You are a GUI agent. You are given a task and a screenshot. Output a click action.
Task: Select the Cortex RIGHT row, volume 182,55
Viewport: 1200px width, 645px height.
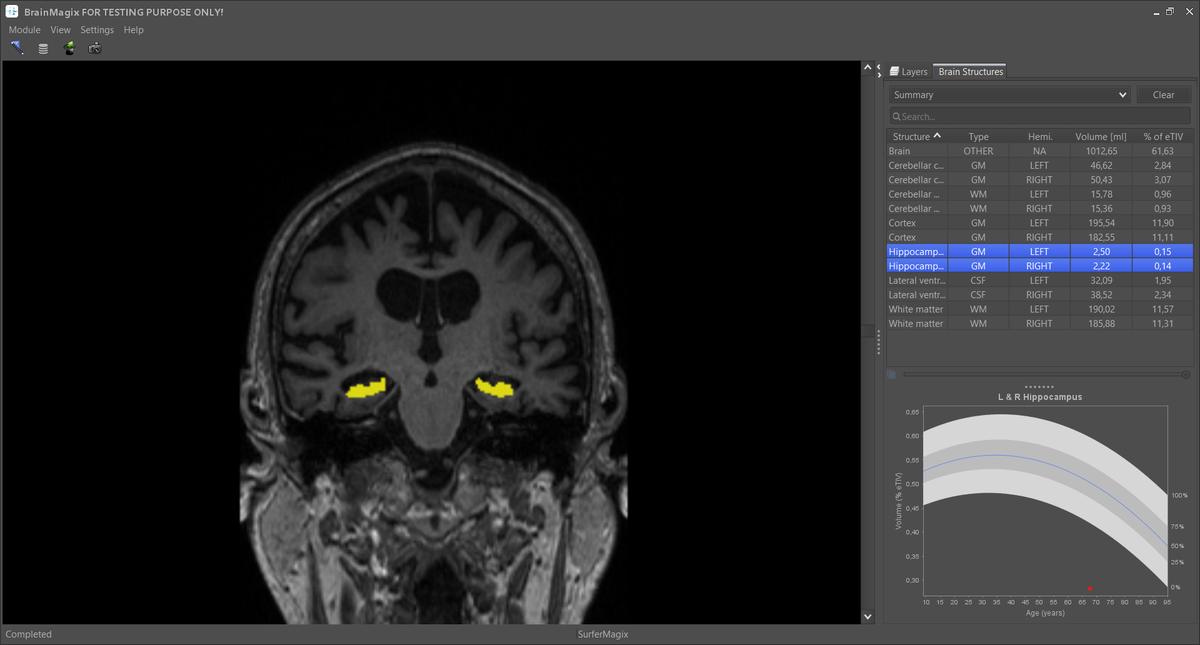[x=1040, y=237]
